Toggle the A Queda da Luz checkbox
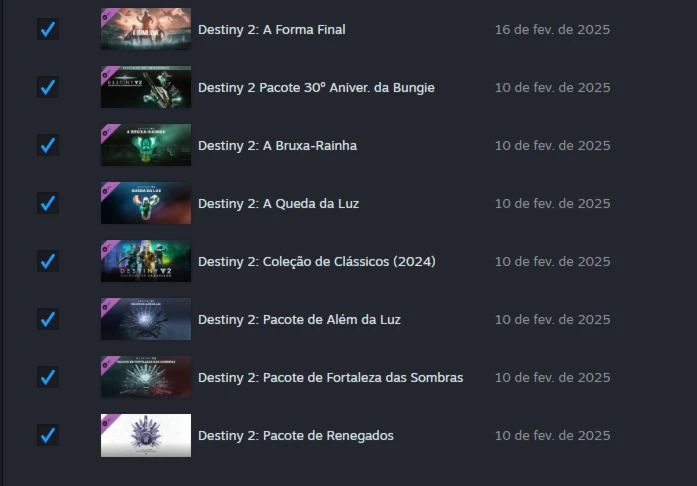The image size is (697, 486). tap(48, 203)
